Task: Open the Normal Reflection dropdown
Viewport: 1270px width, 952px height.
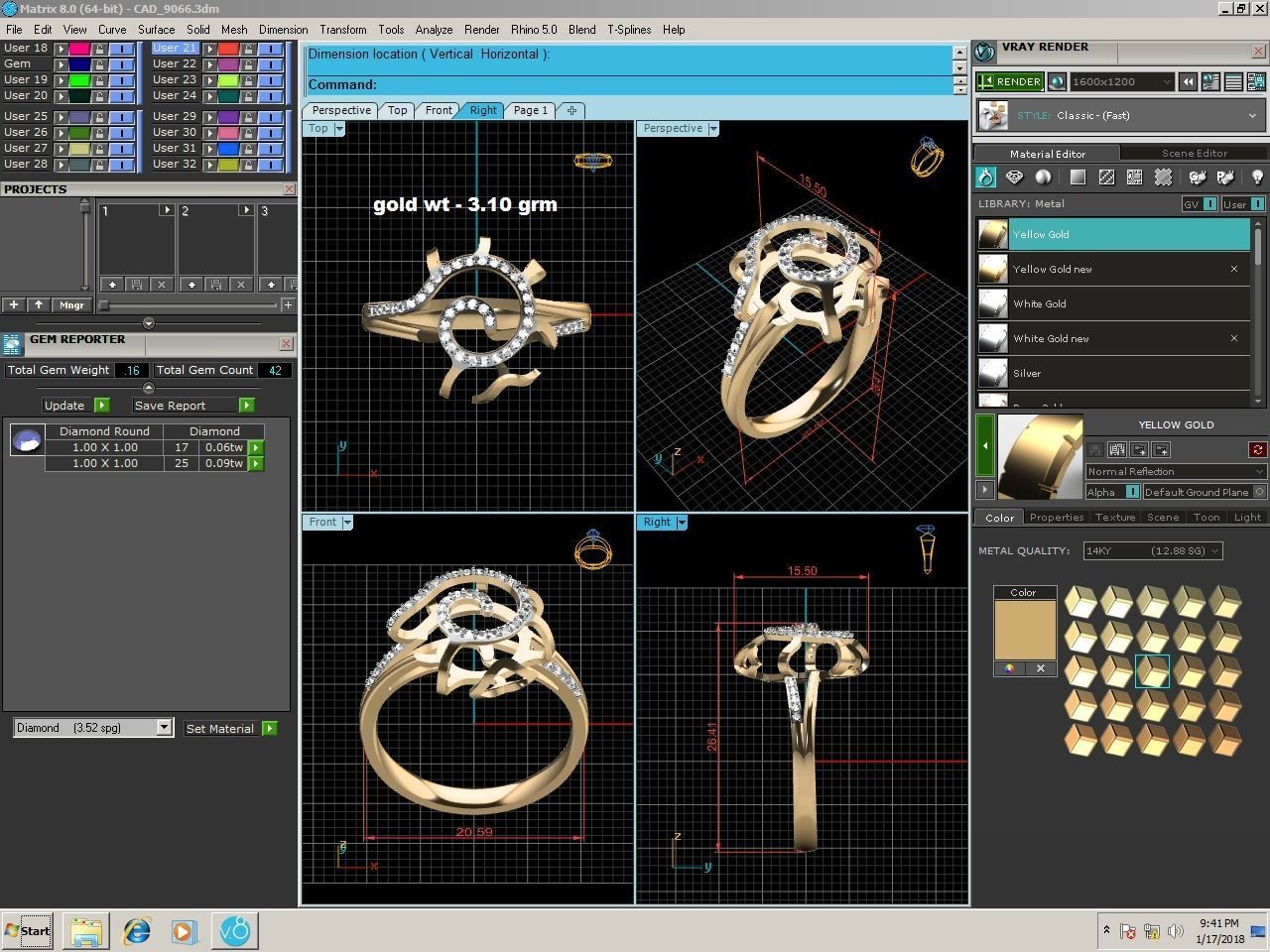Action: [1176, 471]
